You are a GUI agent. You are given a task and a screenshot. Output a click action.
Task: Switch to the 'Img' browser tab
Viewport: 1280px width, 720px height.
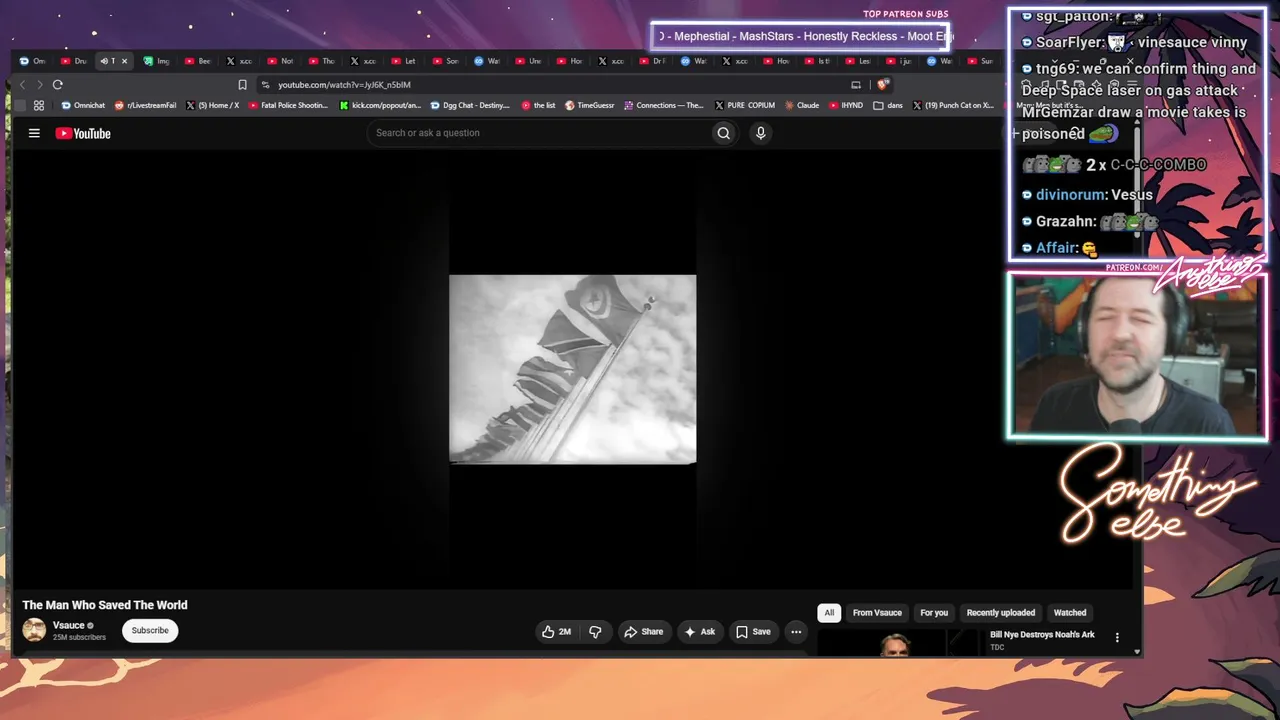click(x=156, y=61)
